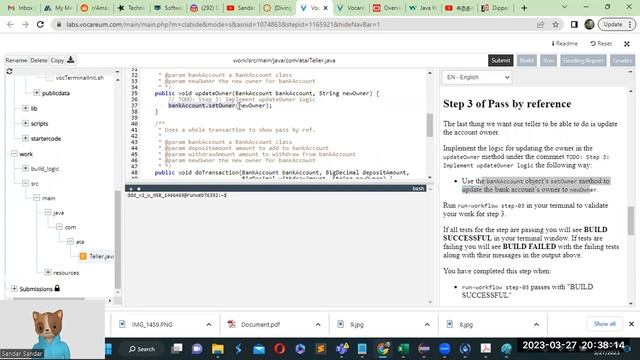Viewport: 640px width, 360px height.
Task: Open File Explorer from the taskbar
Action: tap(218, 349)
